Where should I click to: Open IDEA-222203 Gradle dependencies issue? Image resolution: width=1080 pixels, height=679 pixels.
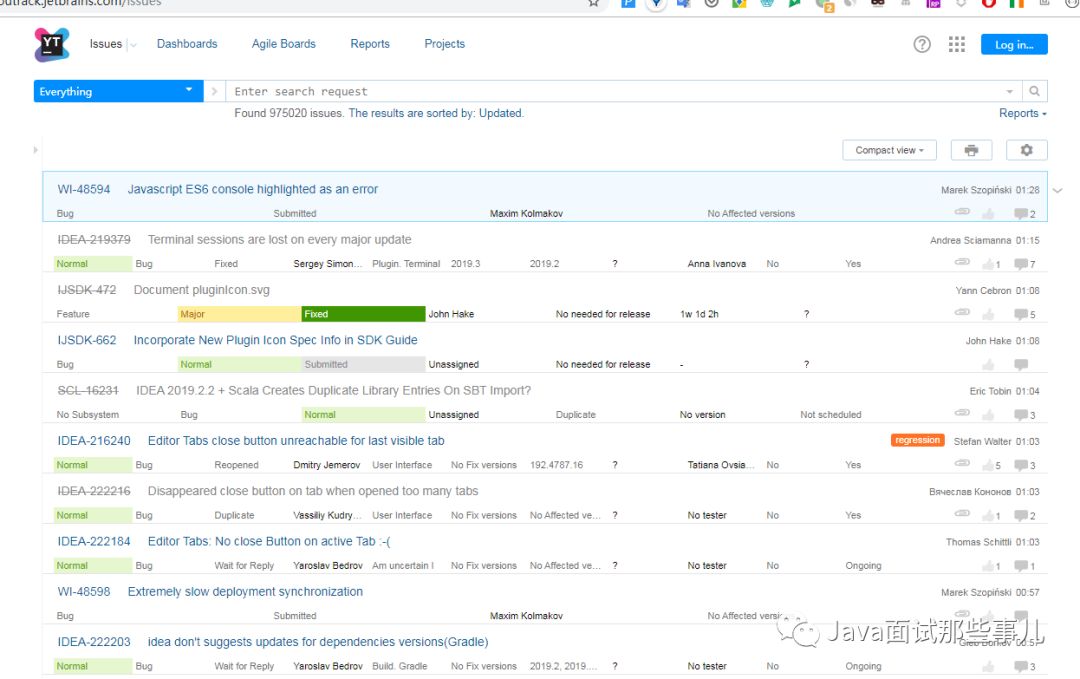pyautogui.click(x=318, y=642)
